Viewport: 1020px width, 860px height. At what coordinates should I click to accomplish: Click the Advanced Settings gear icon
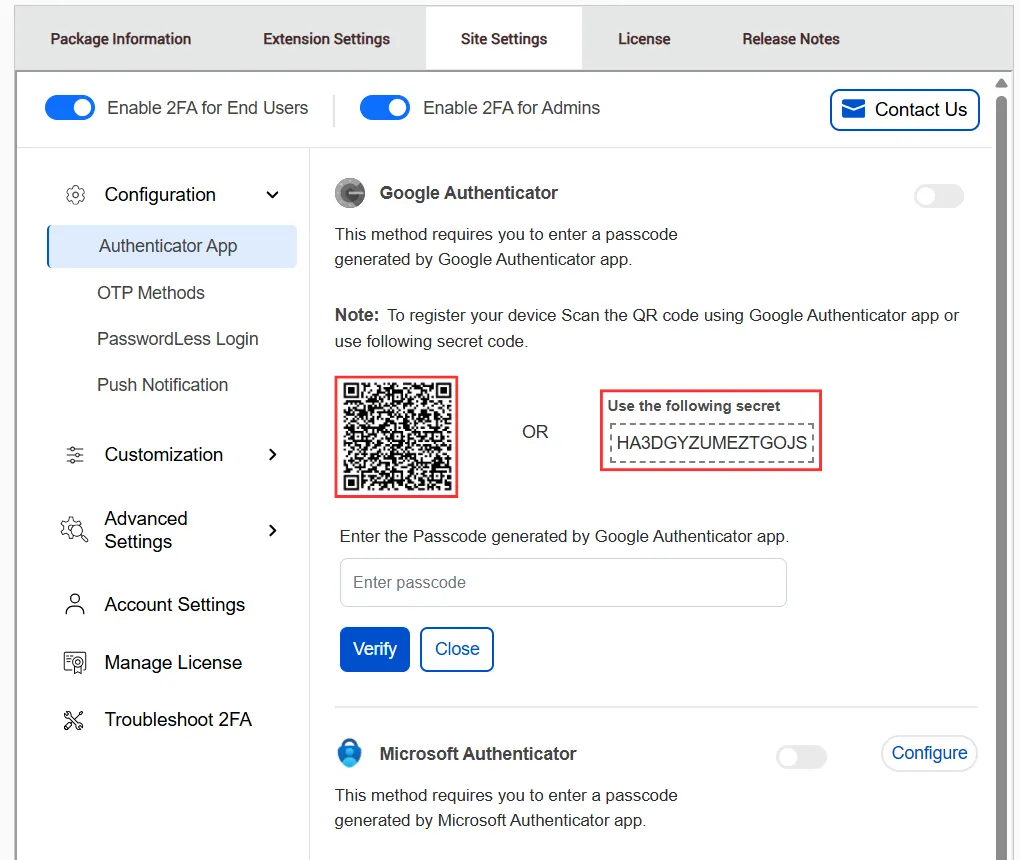click(72, 530)
